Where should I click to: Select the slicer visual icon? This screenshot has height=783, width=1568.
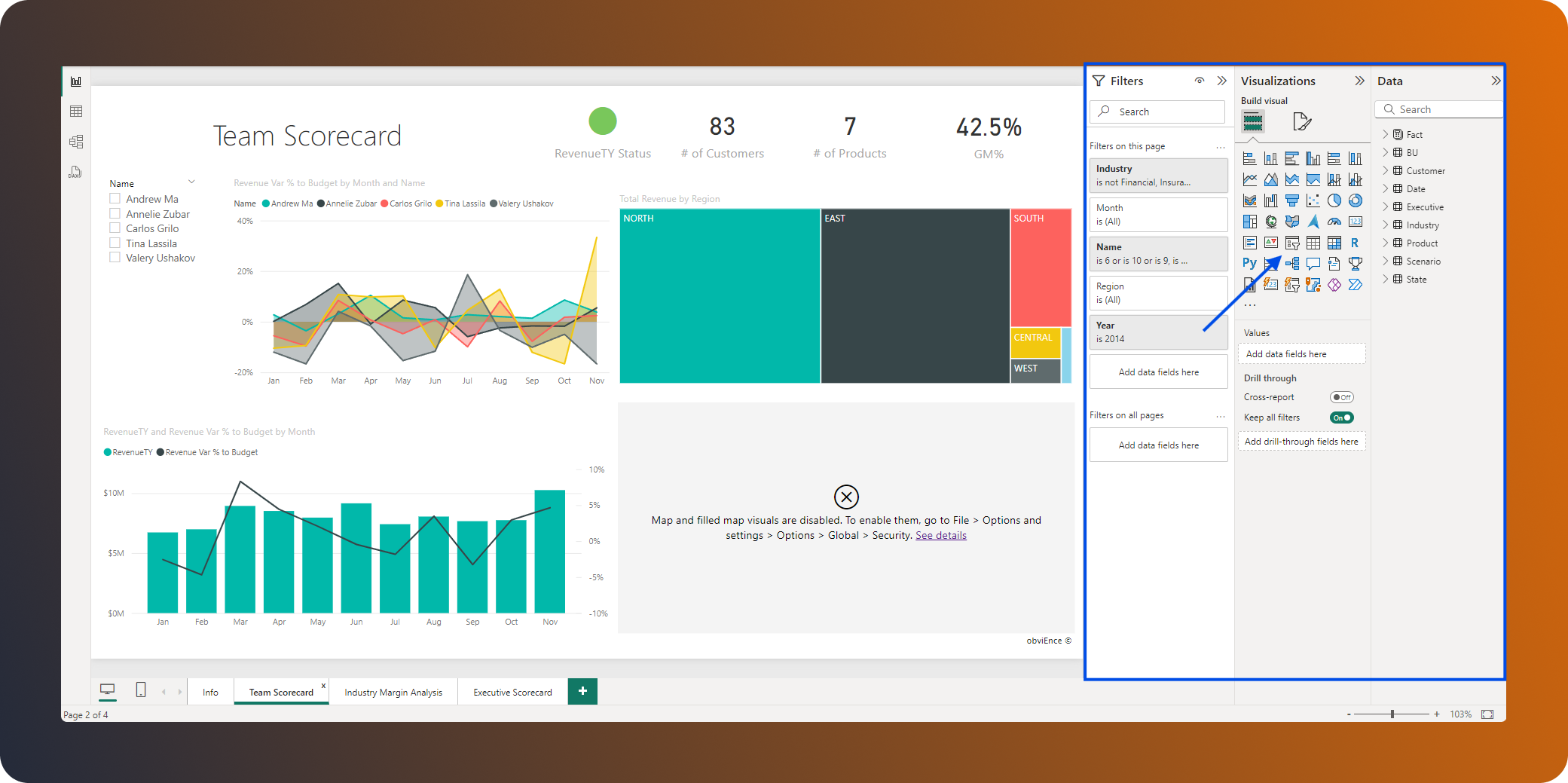(x=1292, y=243)
